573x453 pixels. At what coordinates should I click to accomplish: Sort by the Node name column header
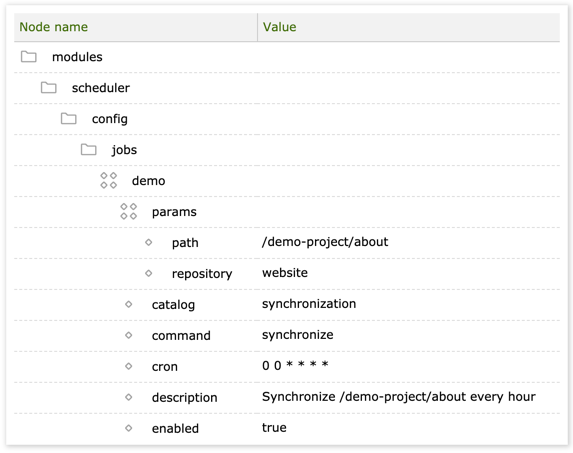pyautogui.click(x=136, y=27)
